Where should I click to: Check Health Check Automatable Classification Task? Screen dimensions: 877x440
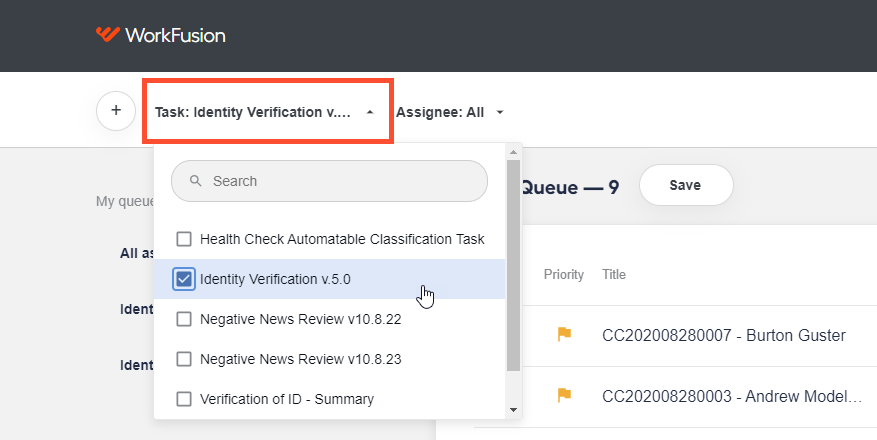pyautogui.click(x=183, y=239)
